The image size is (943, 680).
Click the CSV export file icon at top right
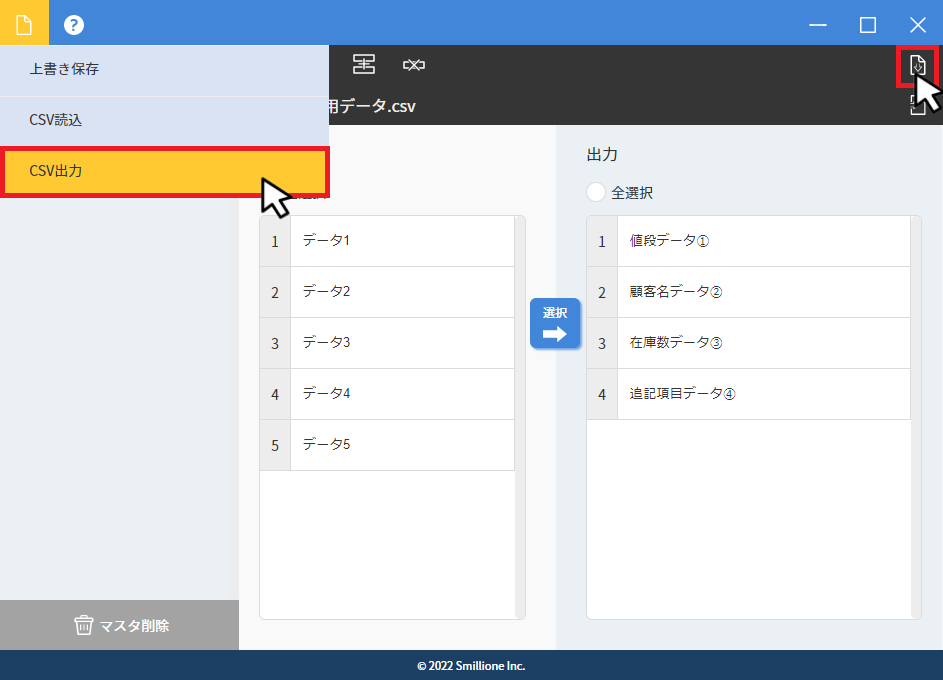pos(917,66)
